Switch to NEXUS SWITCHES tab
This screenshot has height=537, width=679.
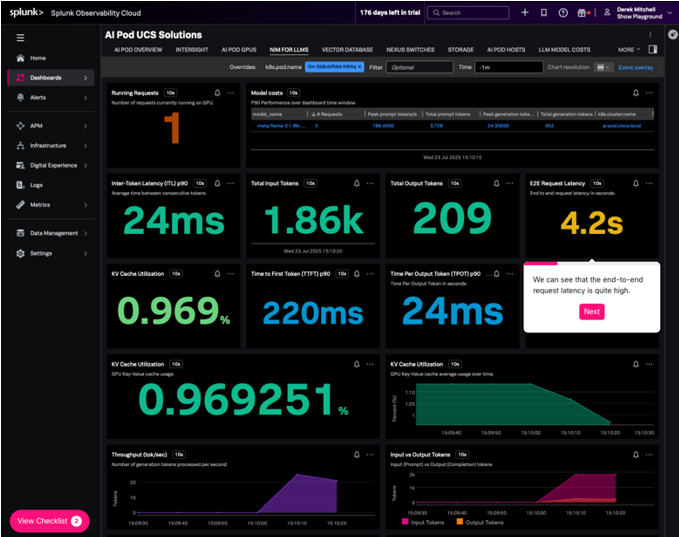click(410, 50)
